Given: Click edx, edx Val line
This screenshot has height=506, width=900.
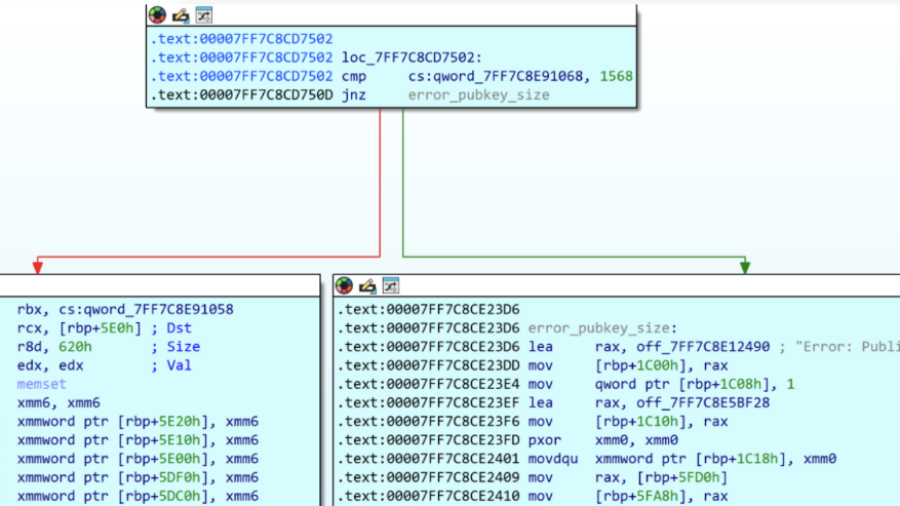Looking at the screenshot, I should click(x=104, y=365).
